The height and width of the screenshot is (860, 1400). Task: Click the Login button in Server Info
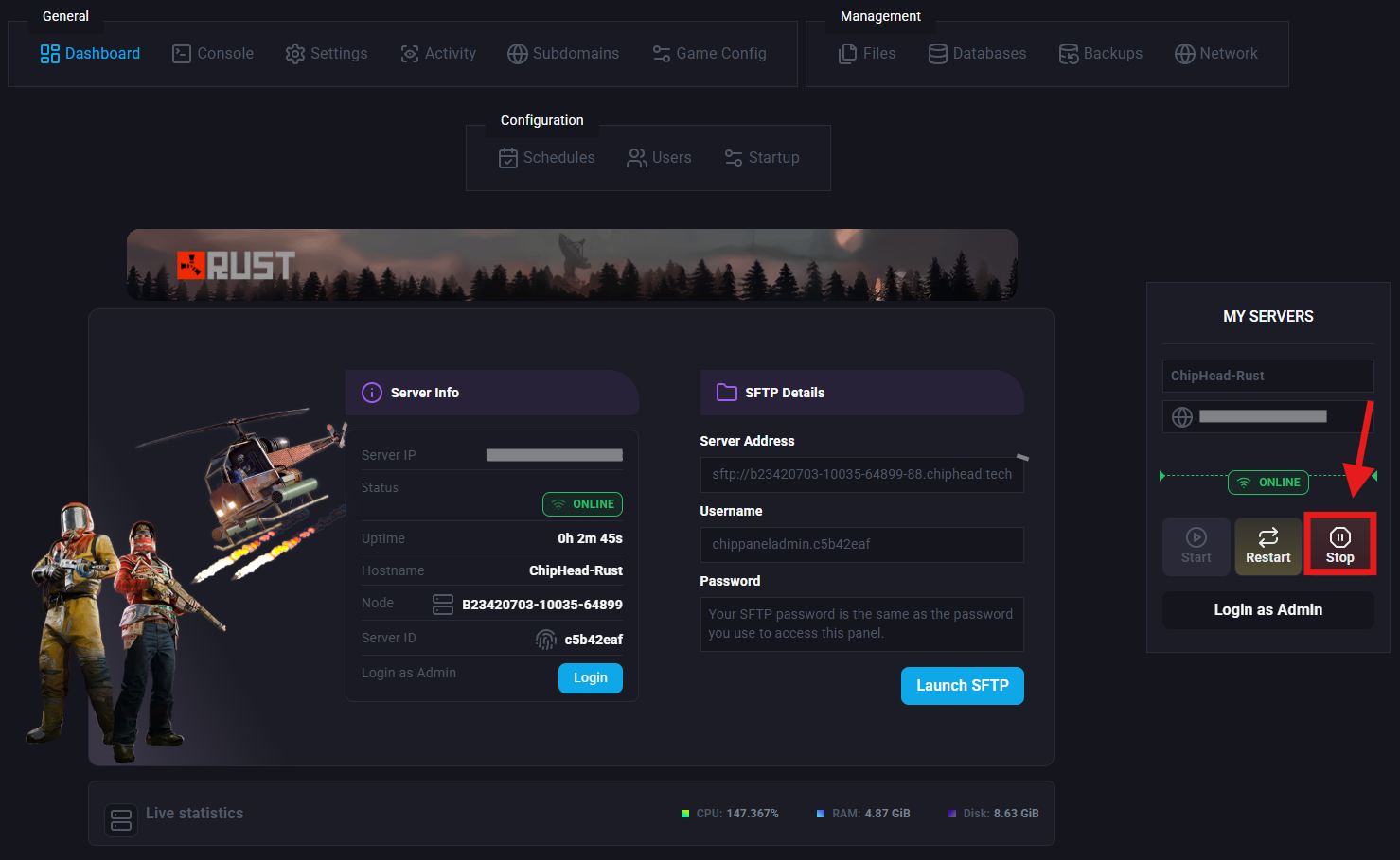[591, 678]
